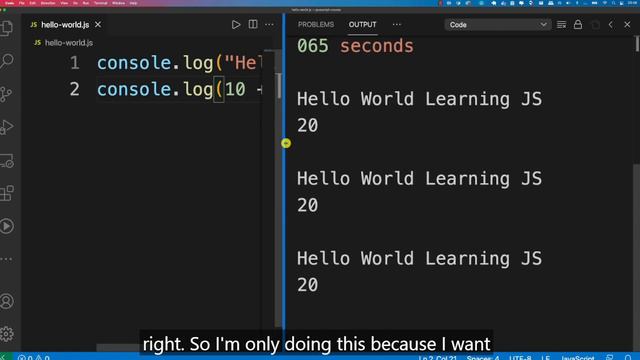Open the Extensions view
The image size is (640, 360).
7,193
